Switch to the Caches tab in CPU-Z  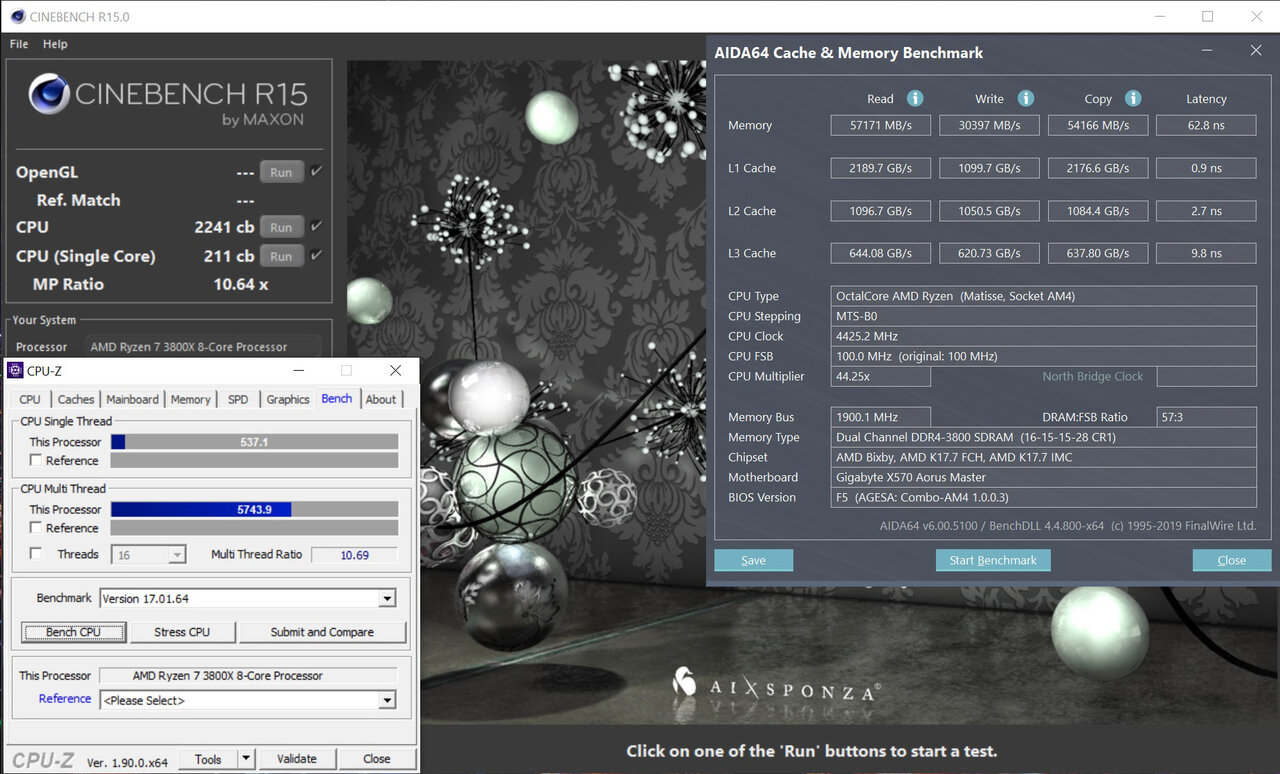point(76,399)
